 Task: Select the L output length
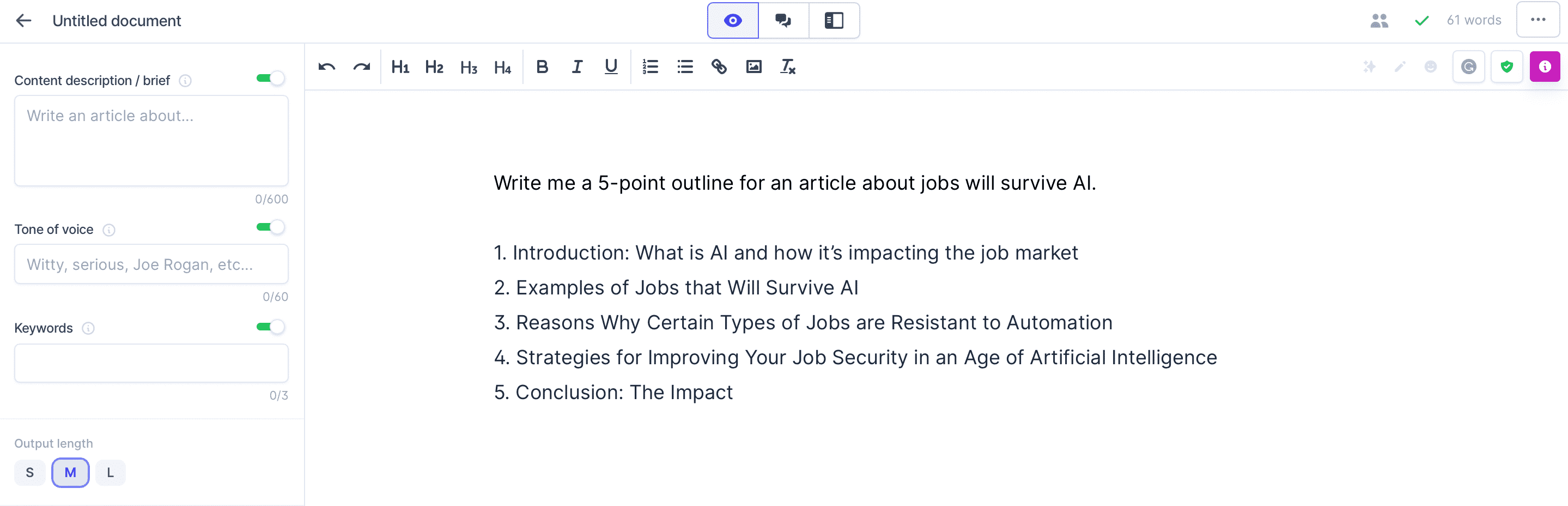(110, 473)
